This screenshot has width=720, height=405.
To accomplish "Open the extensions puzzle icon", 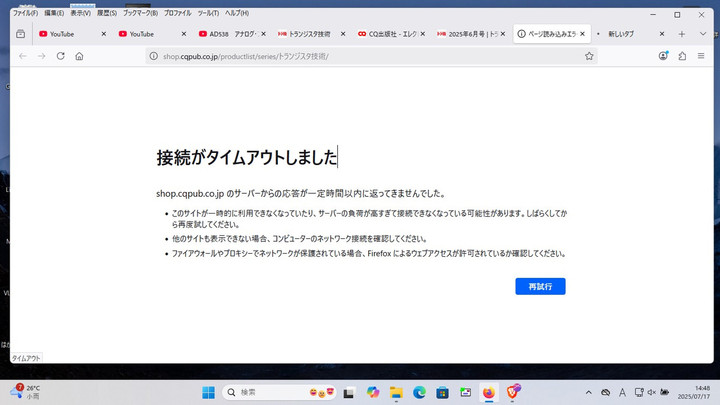I will click(682, 56).
